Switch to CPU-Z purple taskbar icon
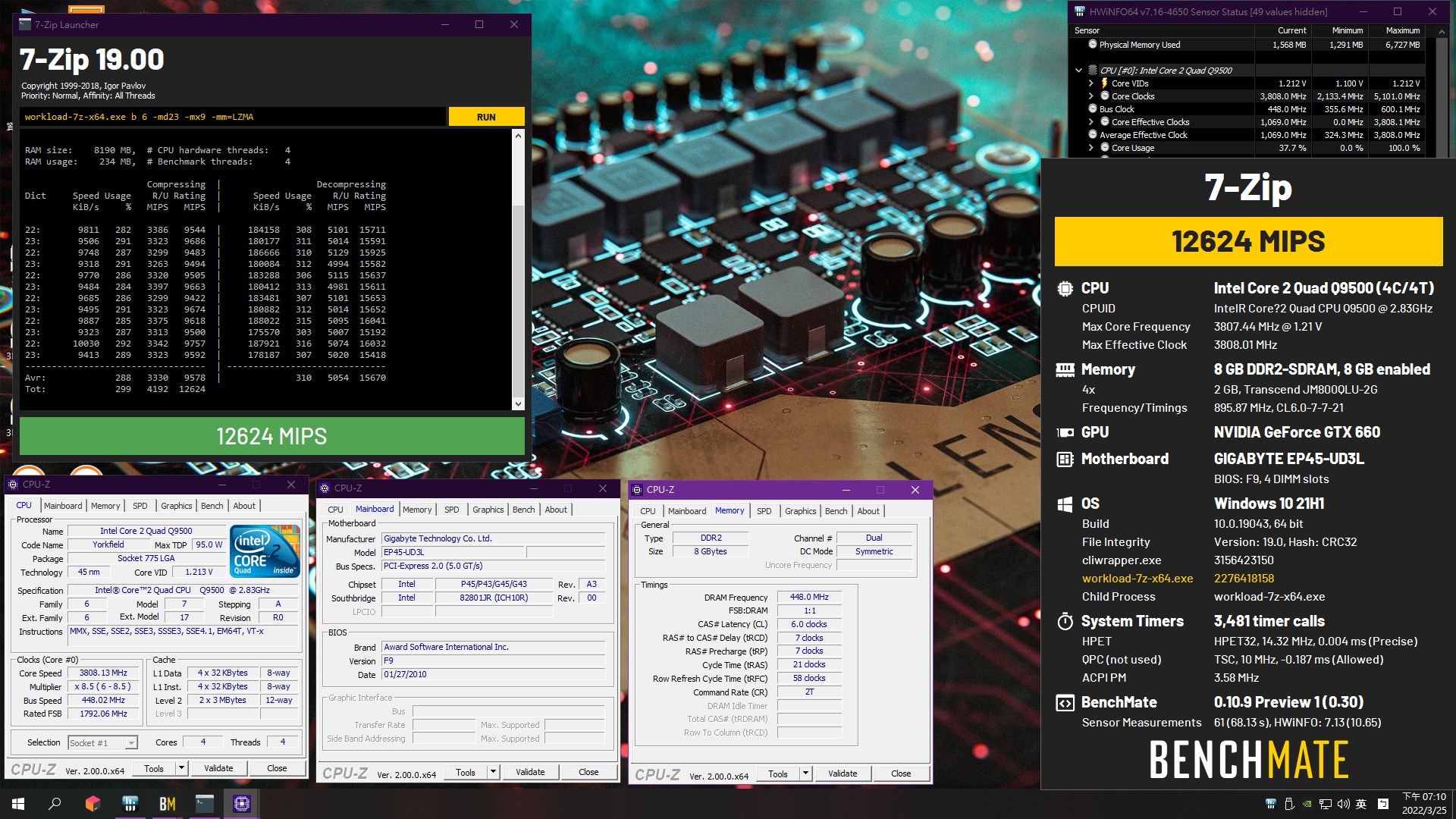Viewport: 1456px width, 819px height. (242, 804)
